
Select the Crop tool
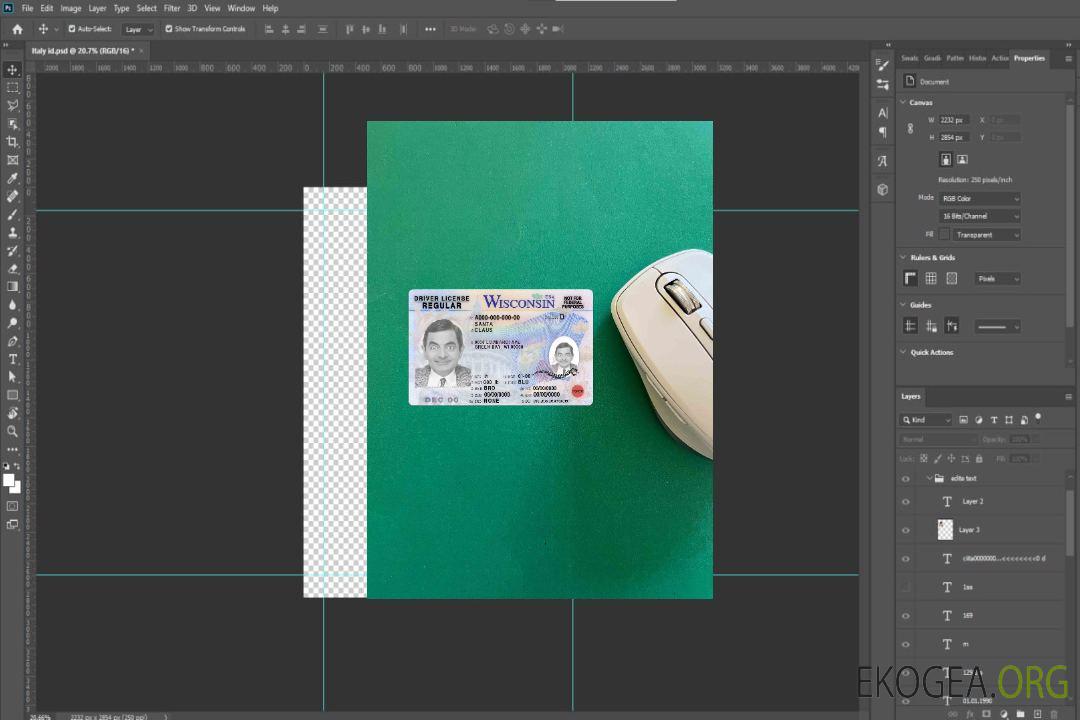(x=13, y=142)
